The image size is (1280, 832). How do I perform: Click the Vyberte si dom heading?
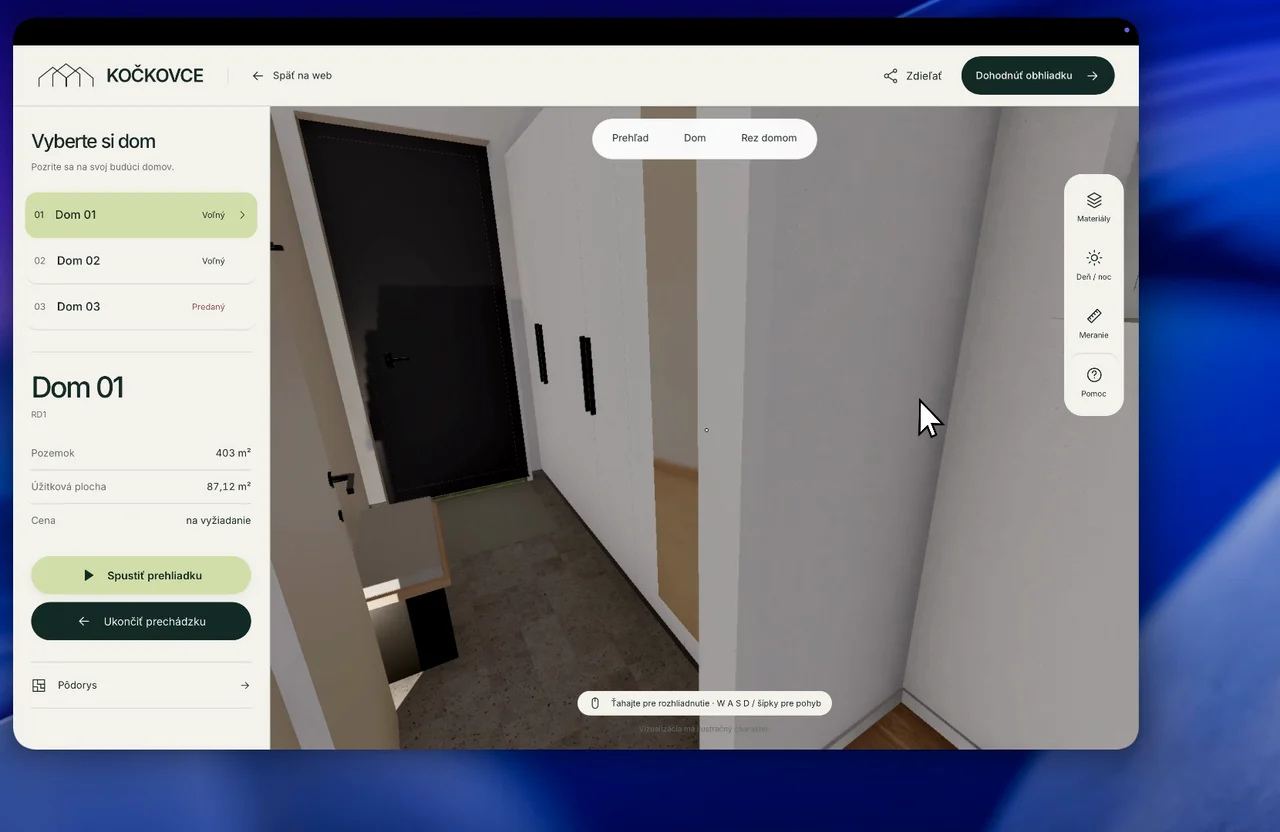[93, 141]
